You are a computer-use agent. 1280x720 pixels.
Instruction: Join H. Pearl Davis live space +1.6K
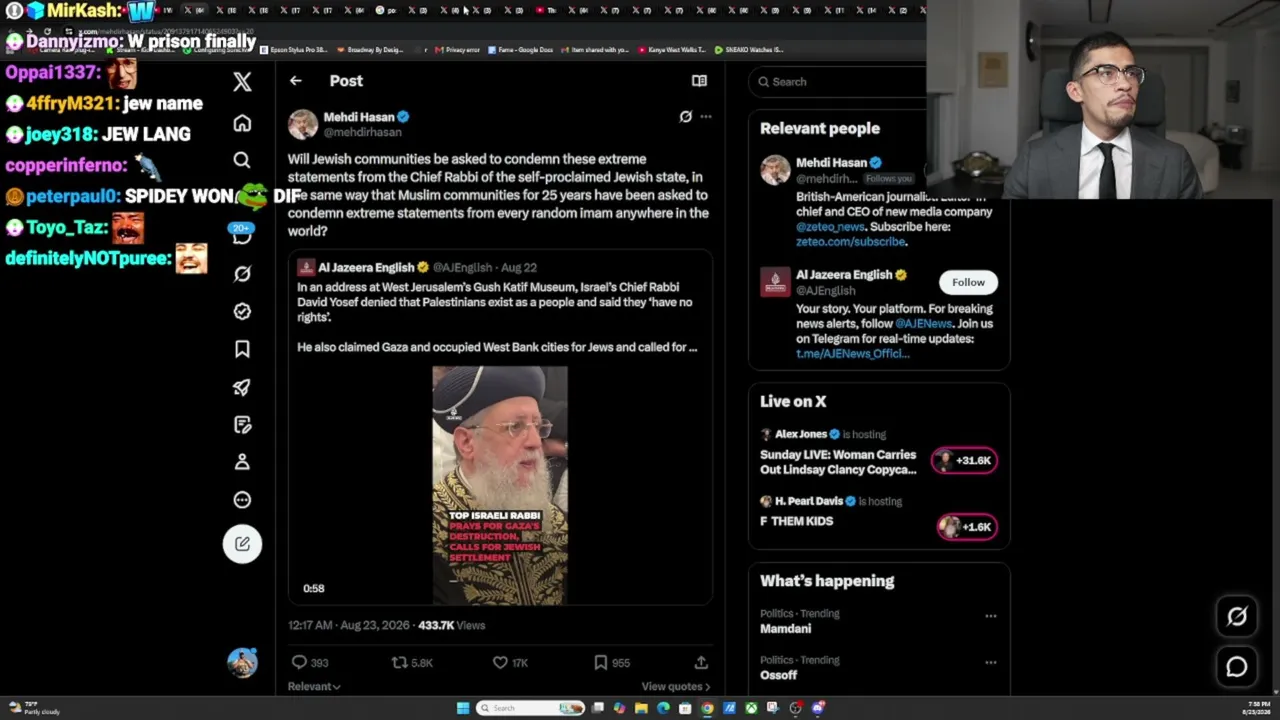966,527
